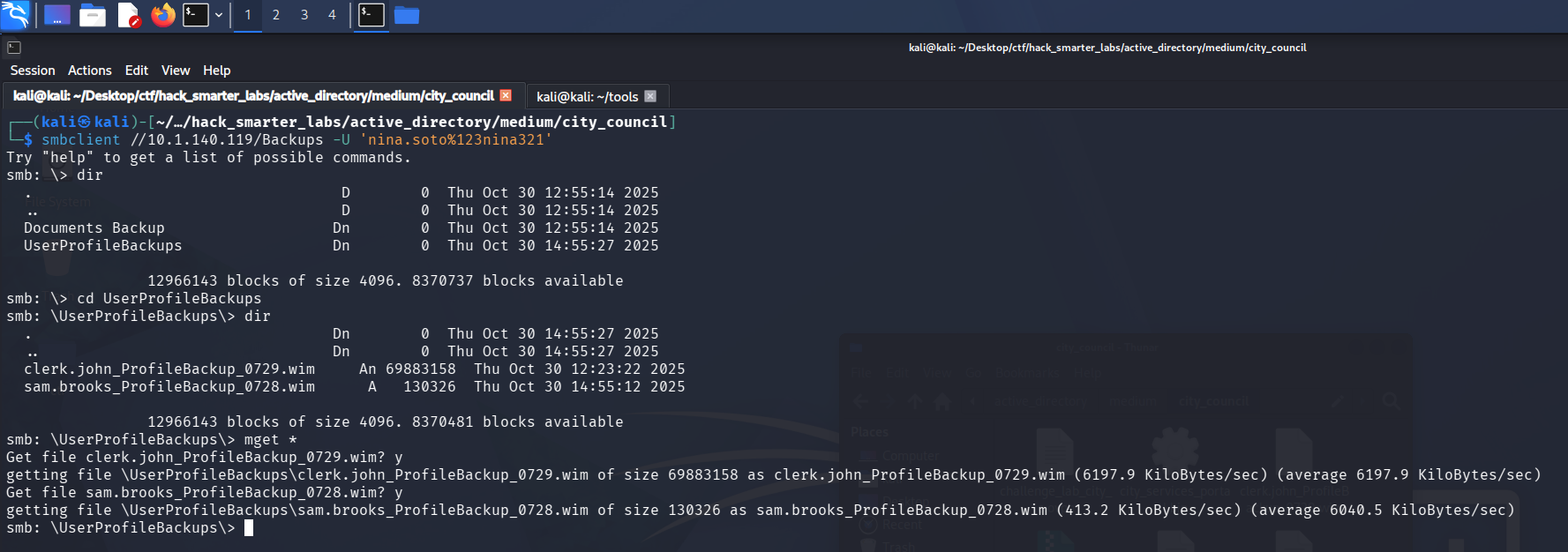Open the Actions menu
Screen dimensions: 1568x552
pos(90,71)
